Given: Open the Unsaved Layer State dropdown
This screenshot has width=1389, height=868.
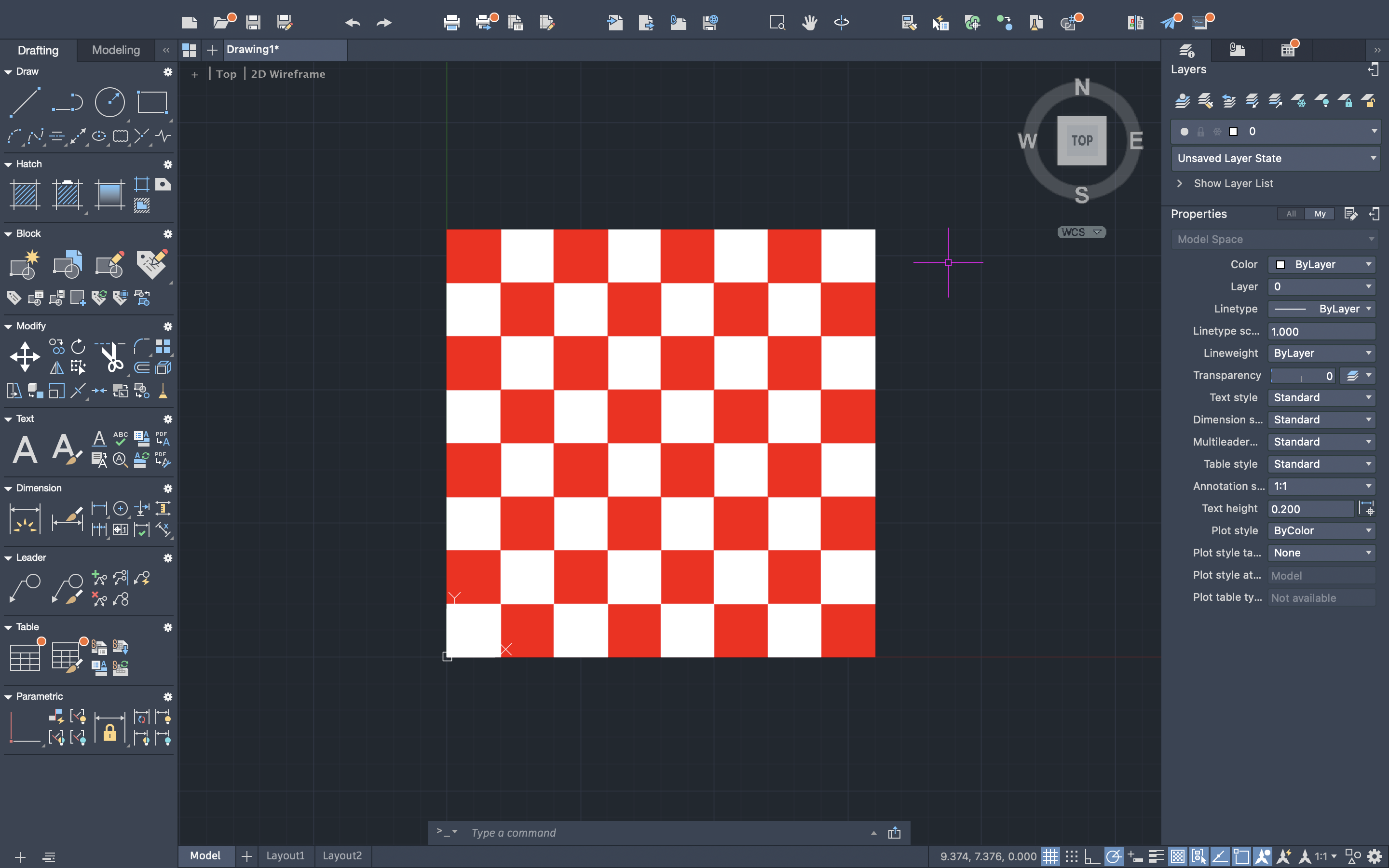Looking at the screenshot, I should tap(1275, 159).
